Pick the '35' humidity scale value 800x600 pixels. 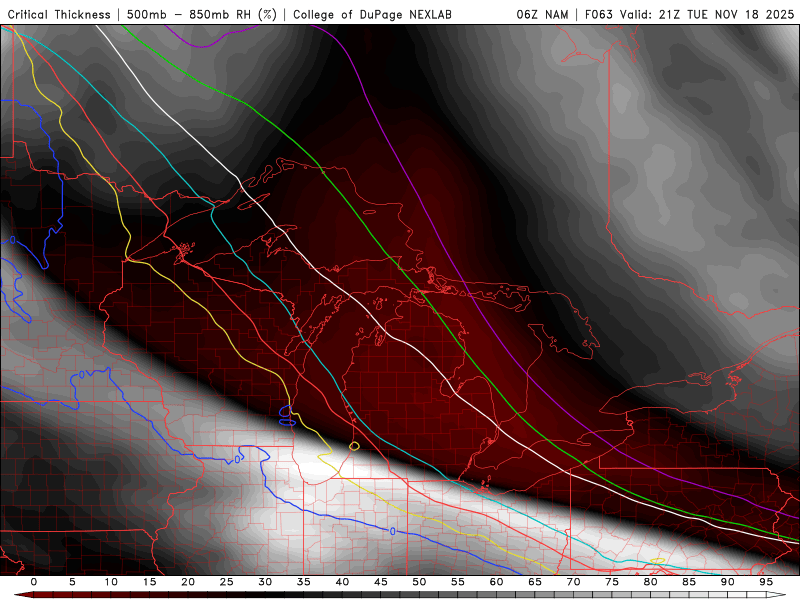click(x=304, y=582)
